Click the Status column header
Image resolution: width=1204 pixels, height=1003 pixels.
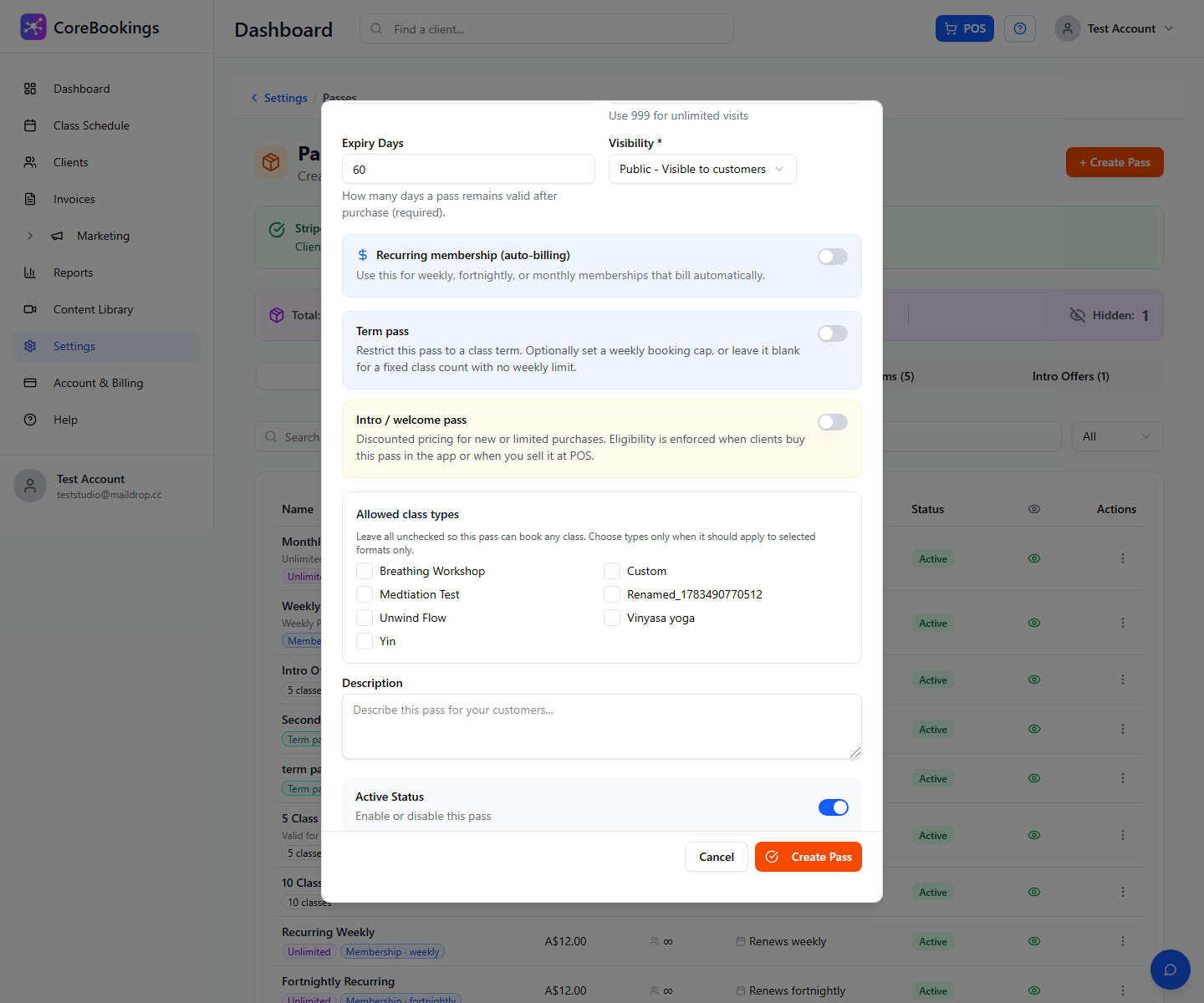pos(927,509)
